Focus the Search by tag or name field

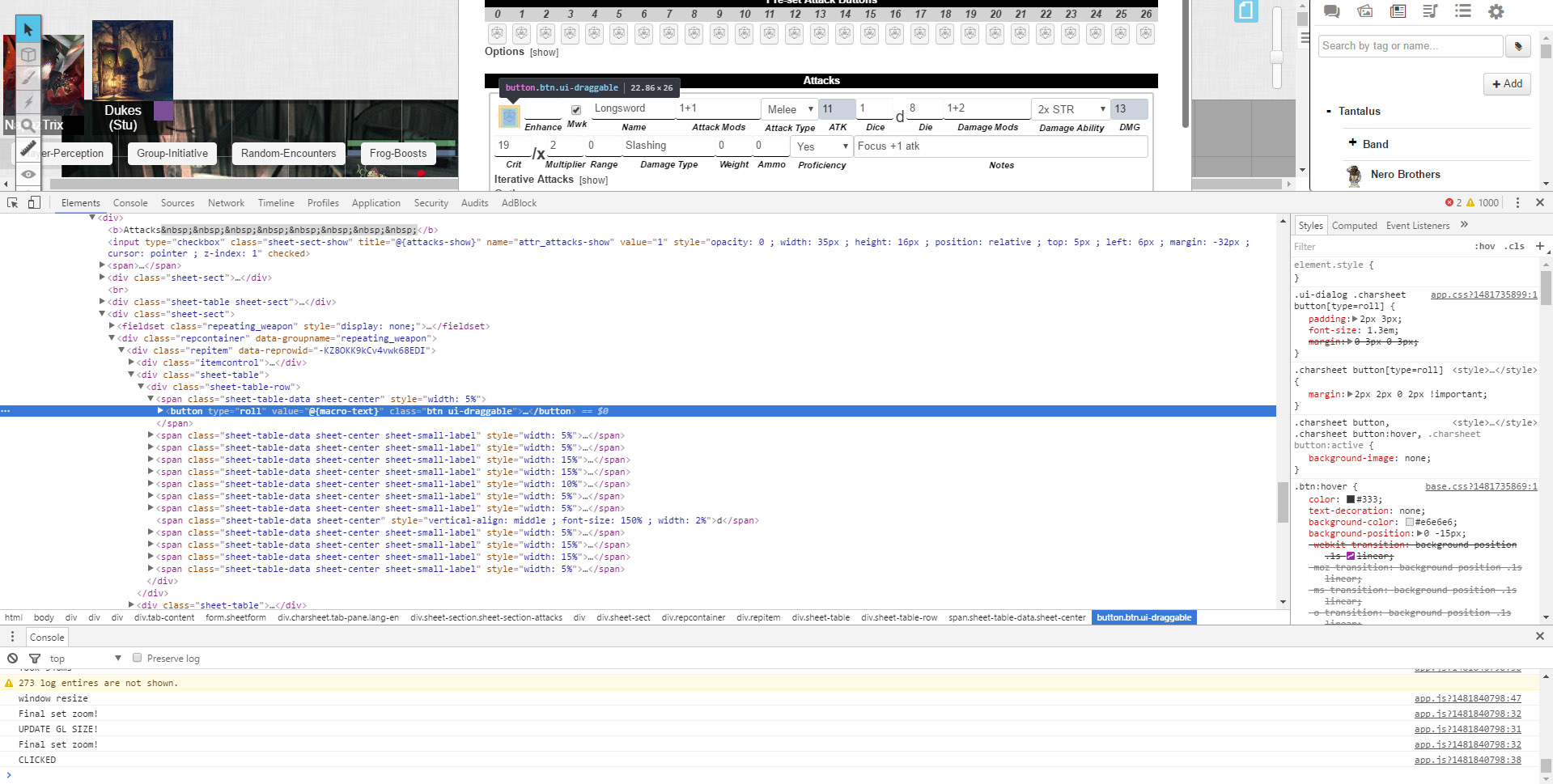click(x=1410, y=46)
